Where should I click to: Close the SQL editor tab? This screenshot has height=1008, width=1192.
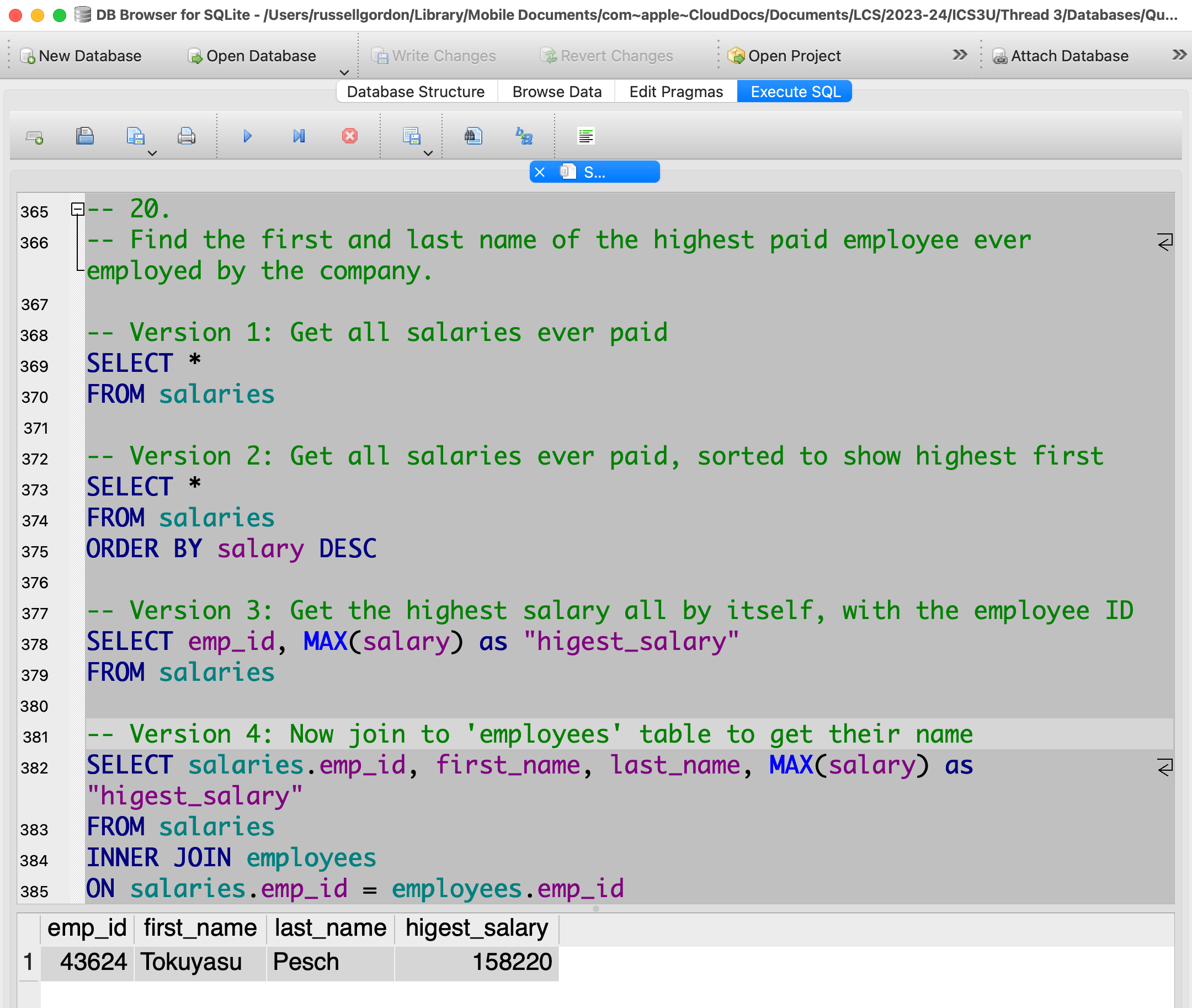(x=539, y=172)
